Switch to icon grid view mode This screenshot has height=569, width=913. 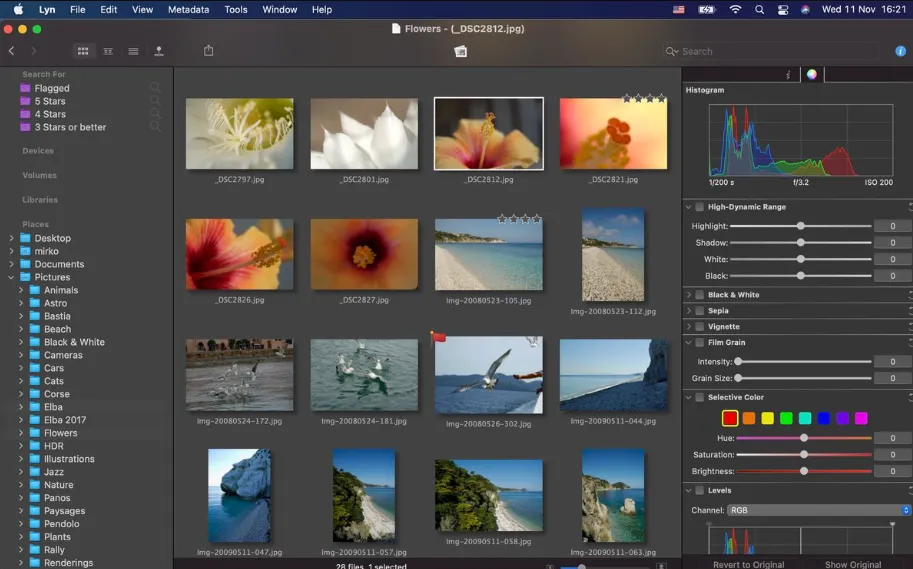click(83, 51)
